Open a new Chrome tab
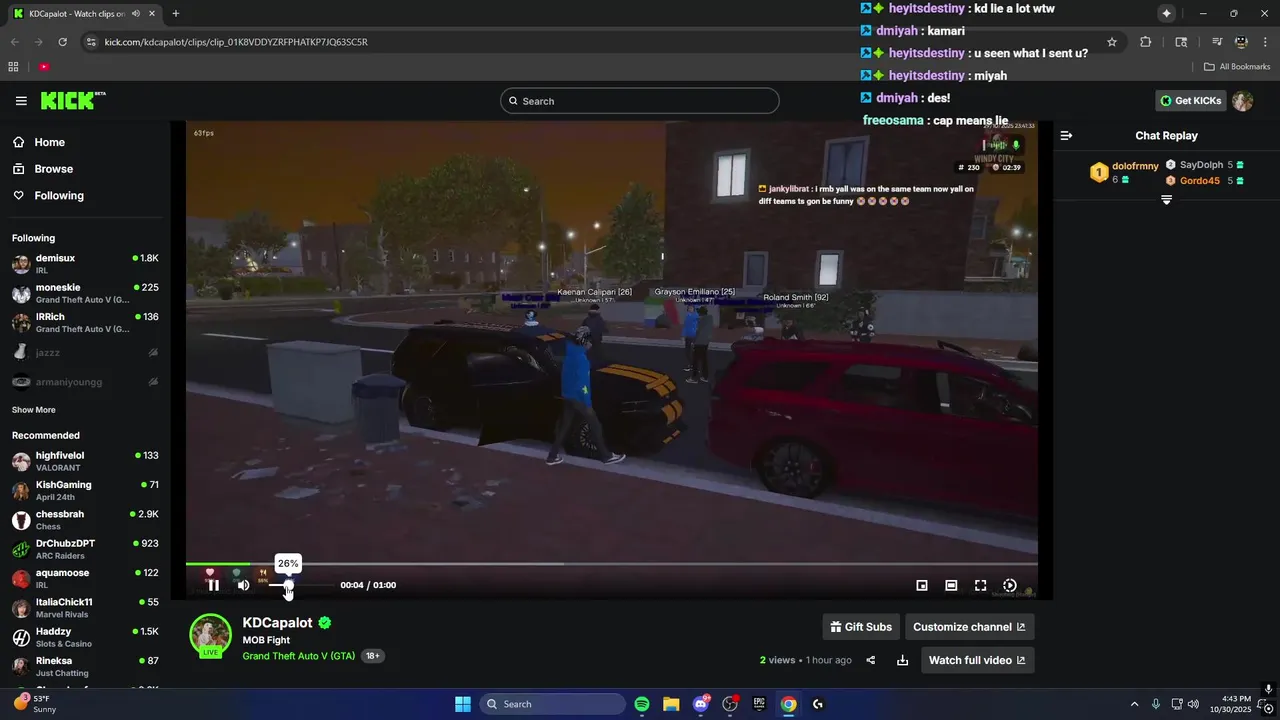The width and height of the screenshot is (1280, 720). [x=175, y=14]
